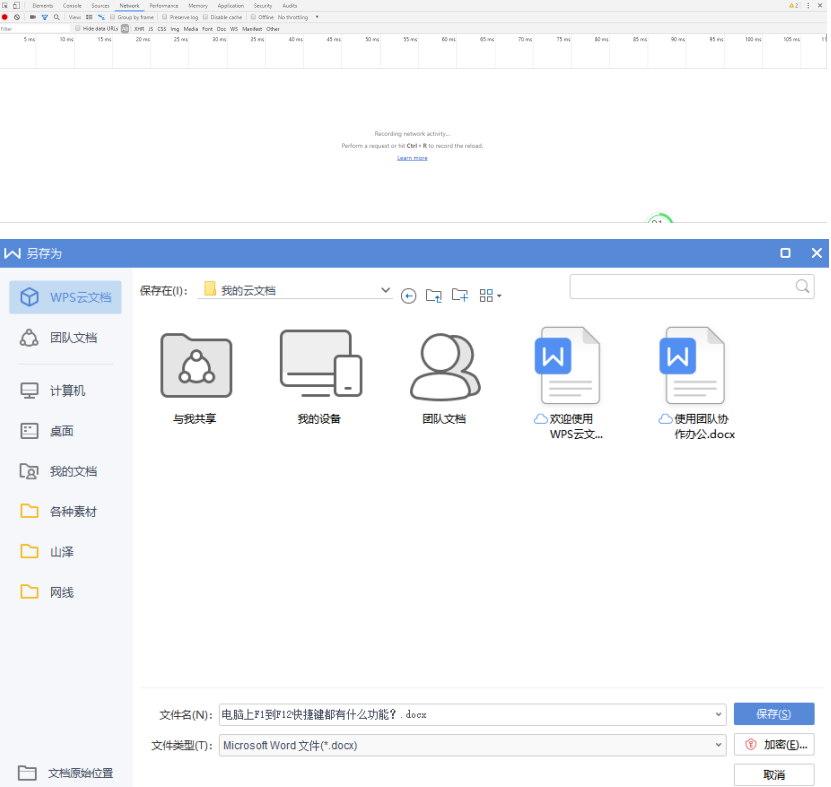Viewport: 831px width, 787px height.
Task: Check the Disable cache option
Action: 205,17
